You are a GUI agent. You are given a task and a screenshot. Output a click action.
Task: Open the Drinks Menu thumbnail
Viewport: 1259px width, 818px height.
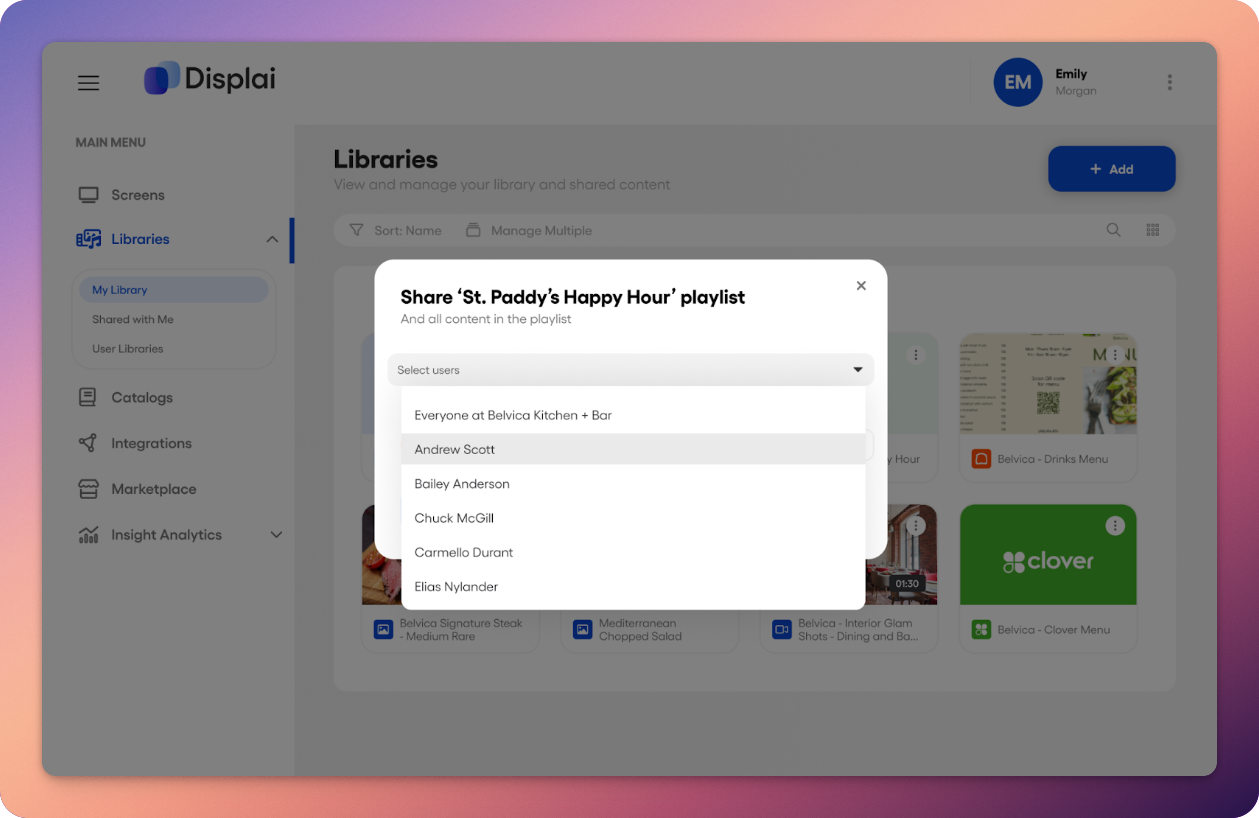click(1048, 384)
